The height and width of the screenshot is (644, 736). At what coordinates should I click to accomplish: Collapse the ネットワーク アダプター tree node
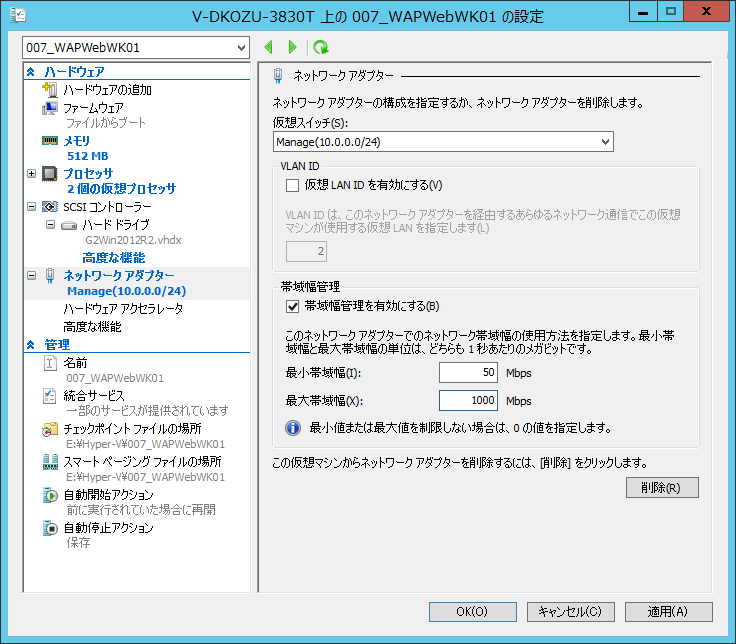coord(31,276)
